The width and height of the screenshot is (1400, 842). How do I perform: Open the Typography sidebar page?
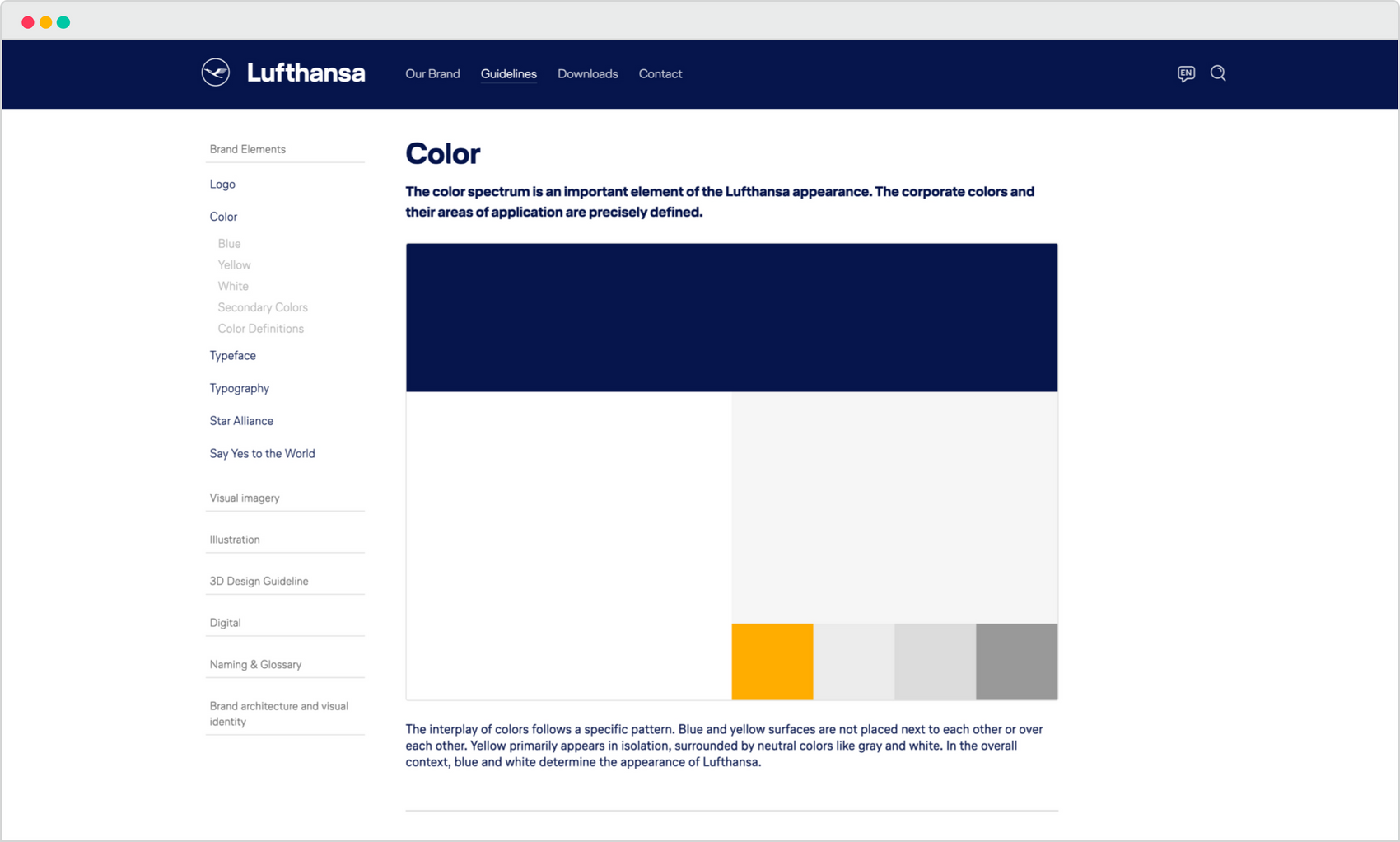pos(240,389)
